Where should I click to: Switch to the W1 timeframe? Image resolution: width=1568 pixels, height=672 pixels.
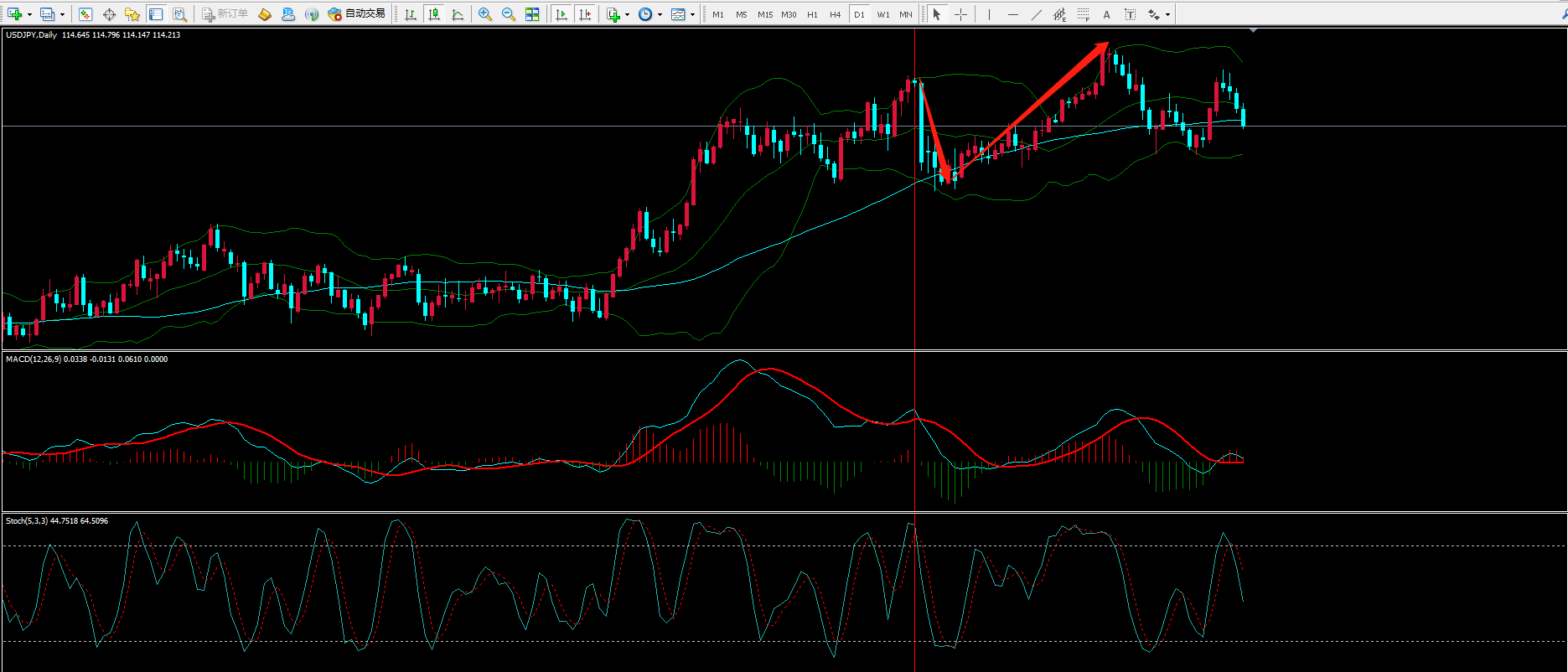pos(882,14)
